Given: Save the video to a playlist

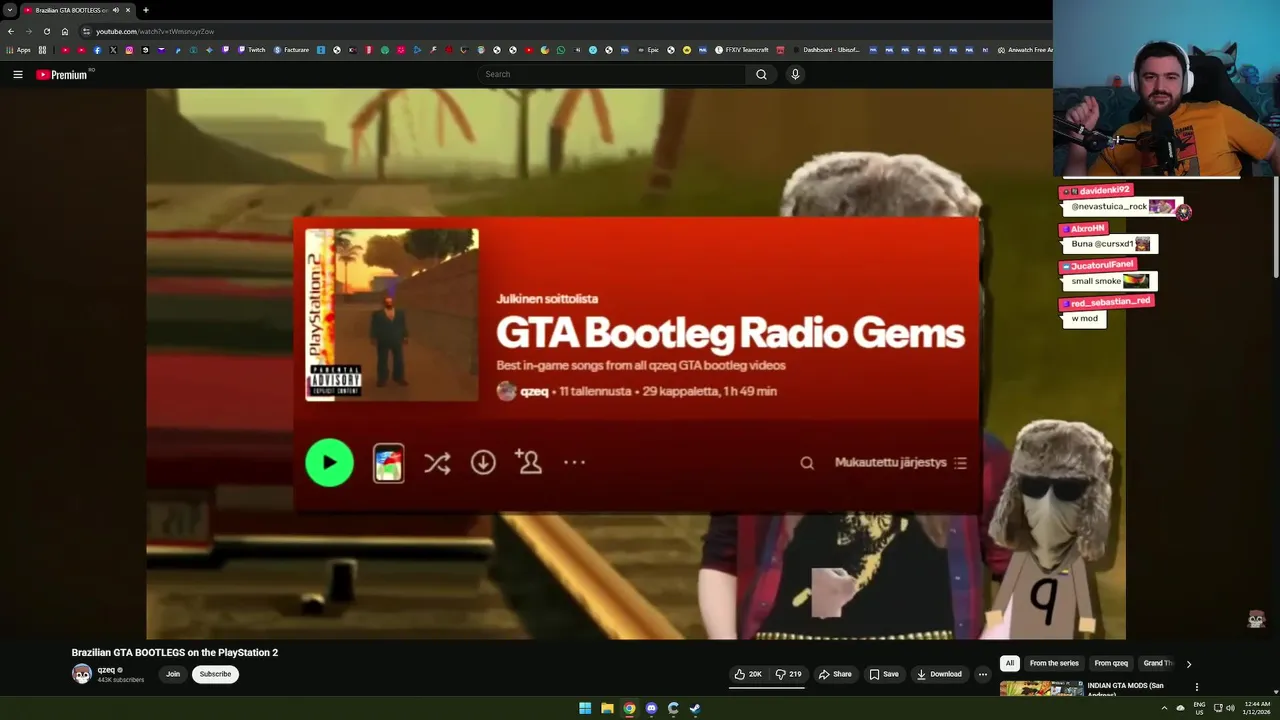Looking at the screenshot, I should click(x=883, y=674).
